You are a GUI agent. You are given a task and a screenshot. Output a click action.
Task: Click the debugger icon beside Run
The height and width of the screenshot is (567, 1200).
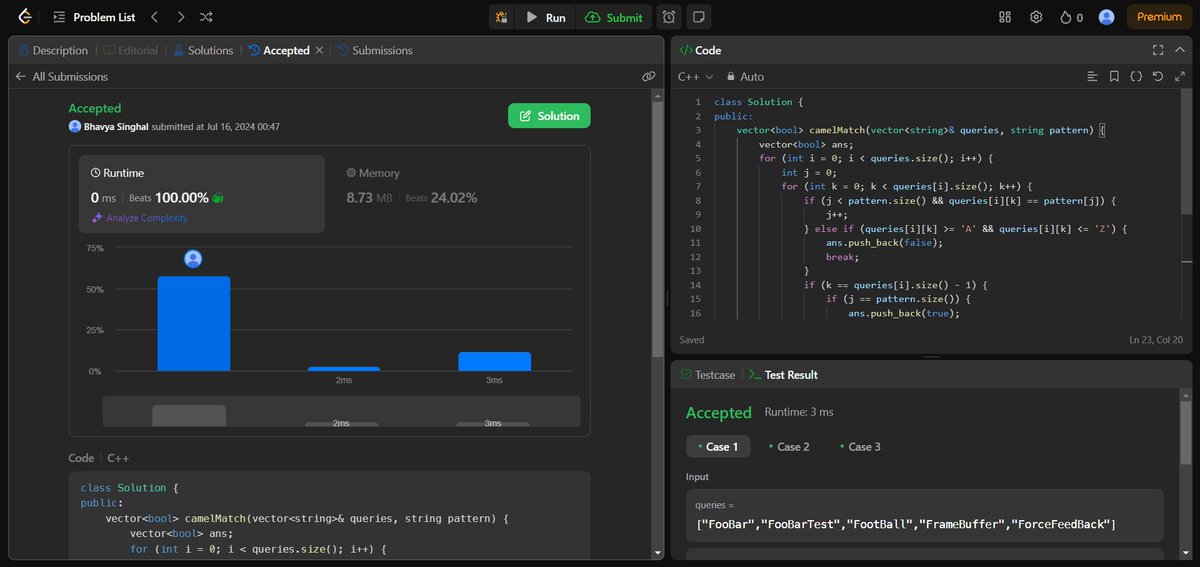click(x=502, y=17)
